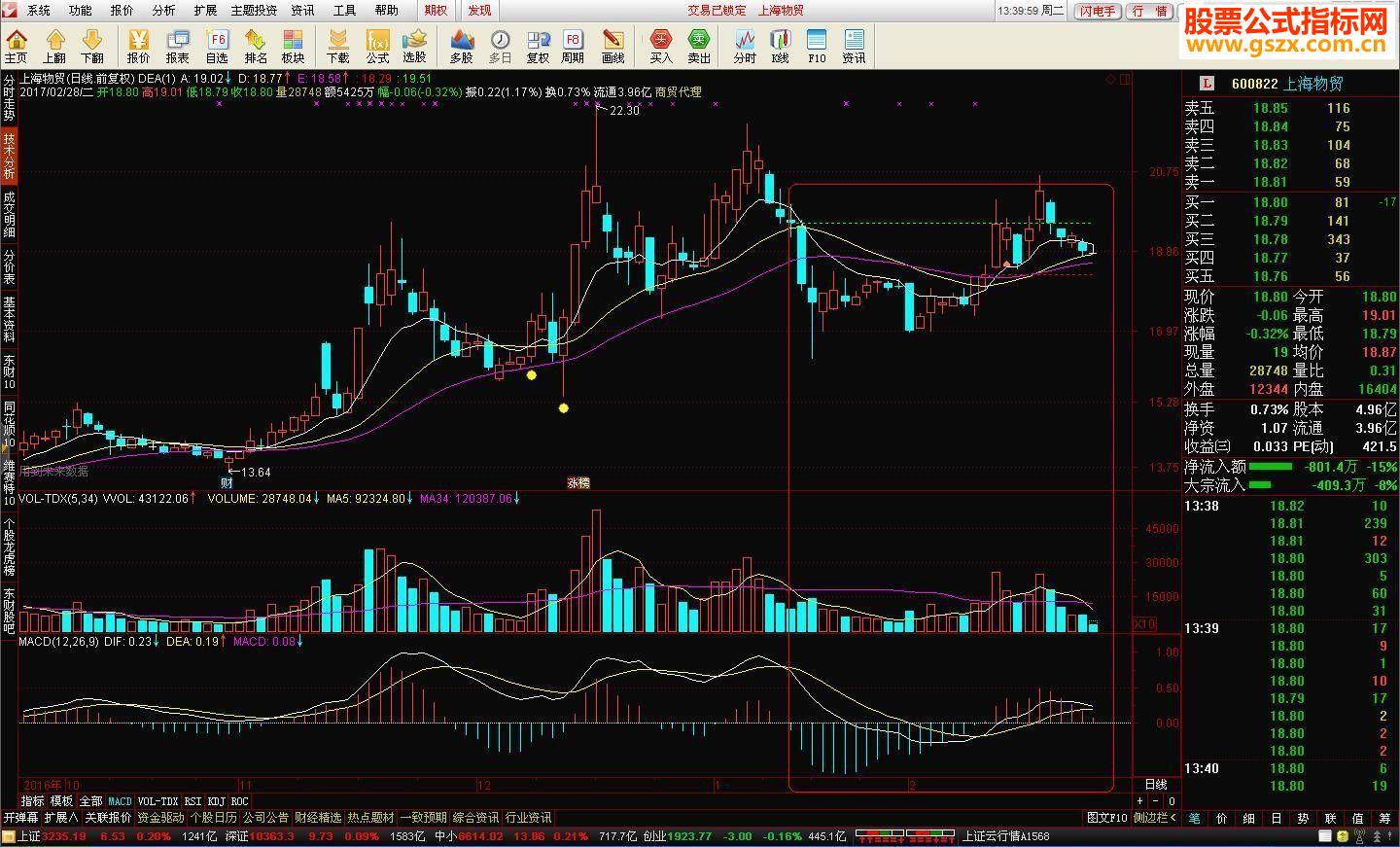Select the 笔 tab in right panel
The image size is (1400, 847).
click(1195, 818)
